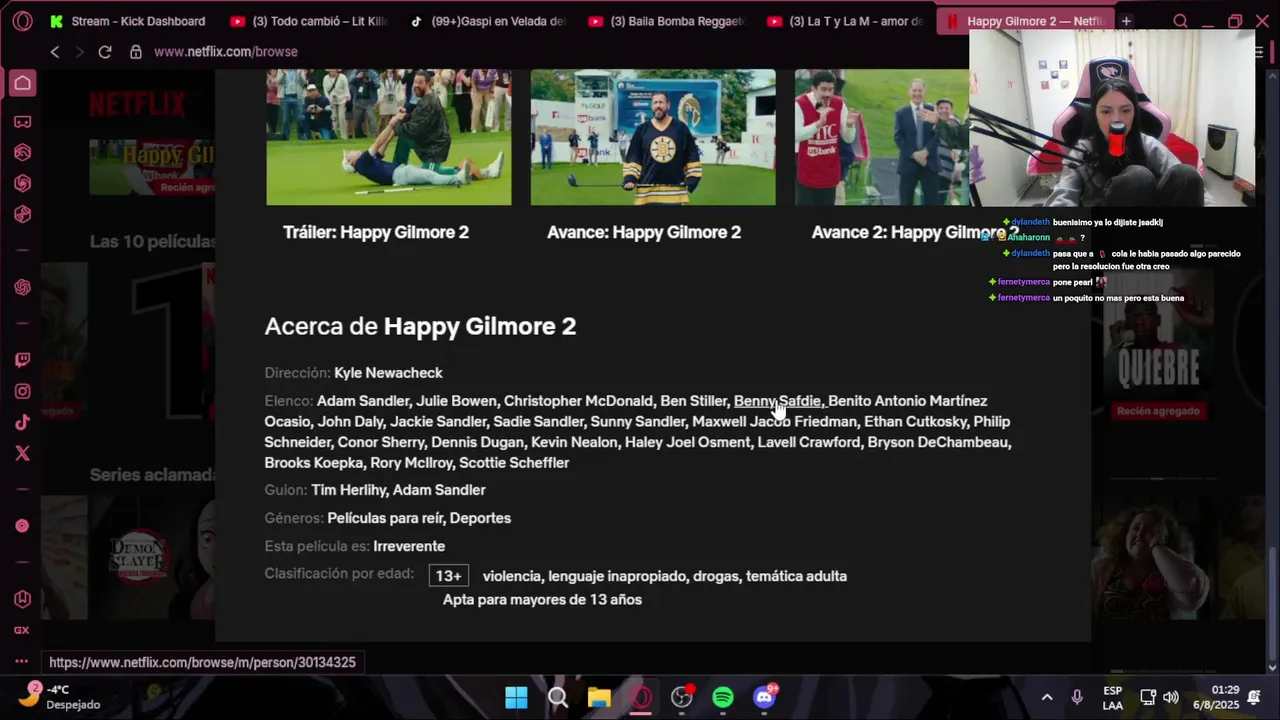Open File Explorer from the taskbar
The width and height of the screenshot is (1280, 720).
[599, 697]
